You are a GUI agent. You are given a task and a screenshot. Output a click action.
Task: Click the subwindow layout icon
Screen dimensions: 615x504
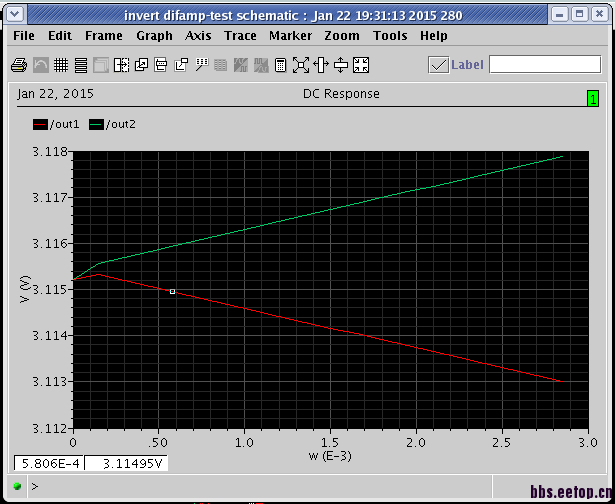161,65
